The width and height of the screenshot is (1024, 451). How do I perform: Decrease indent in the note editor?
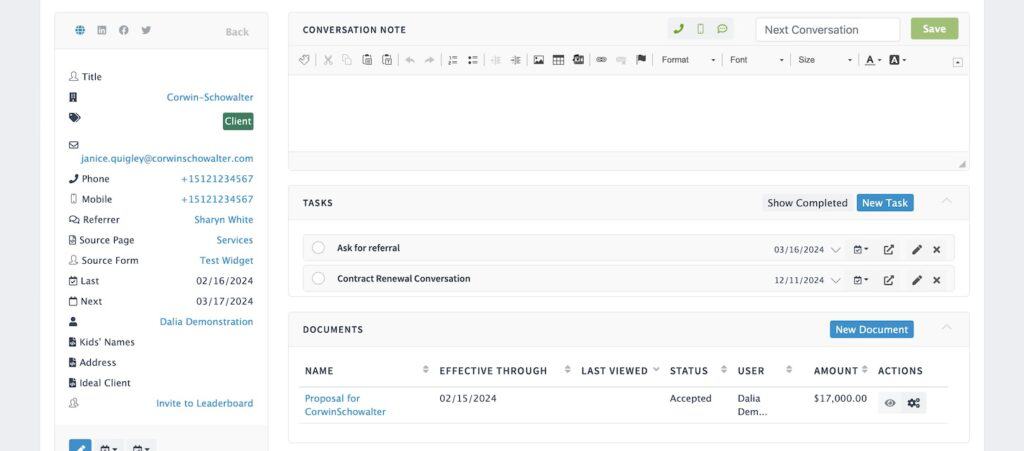(496, 60)
